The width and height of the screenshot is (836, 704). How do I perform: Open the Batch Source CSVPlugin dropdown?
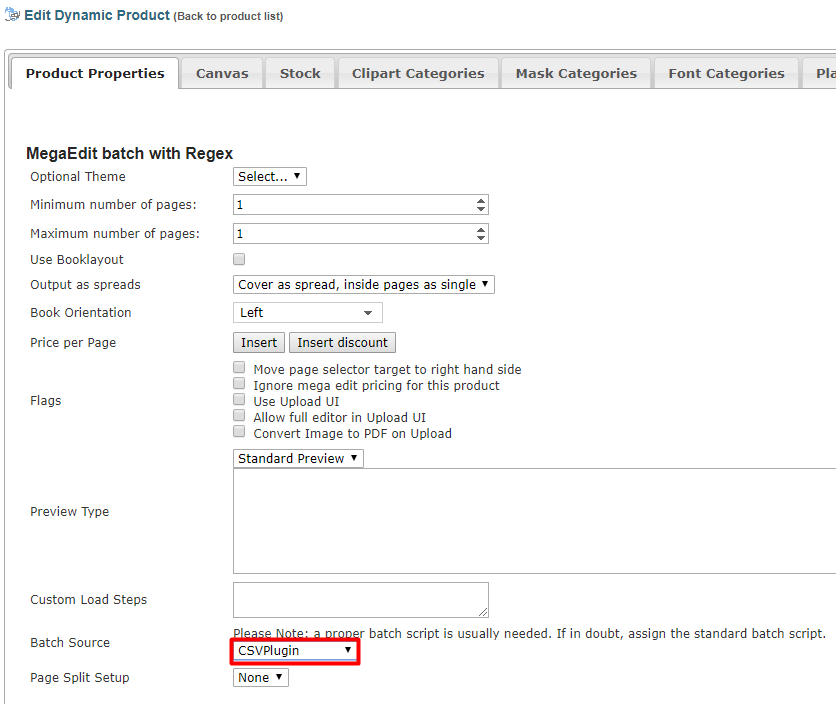[294, 650]
